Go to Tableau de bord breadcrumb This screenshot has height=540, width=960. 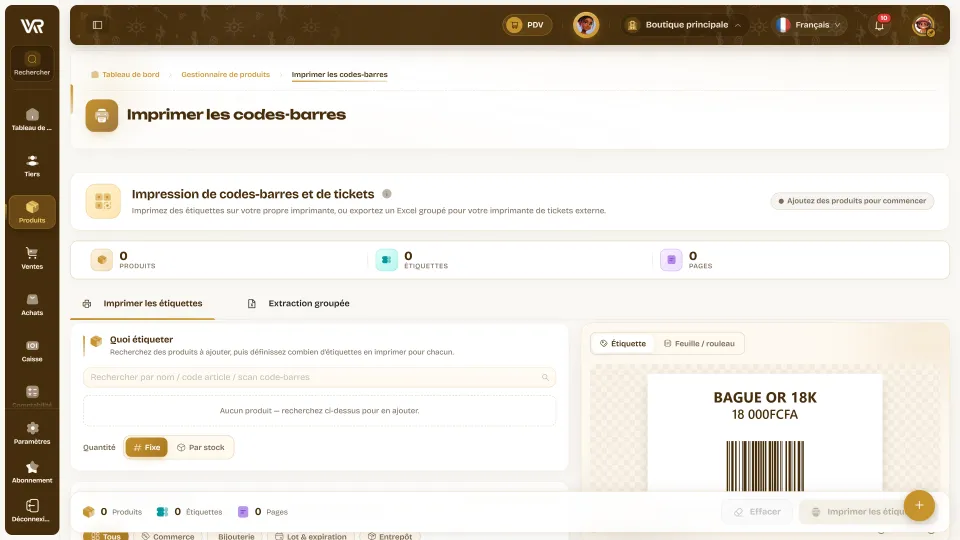(x=126, y=75)
